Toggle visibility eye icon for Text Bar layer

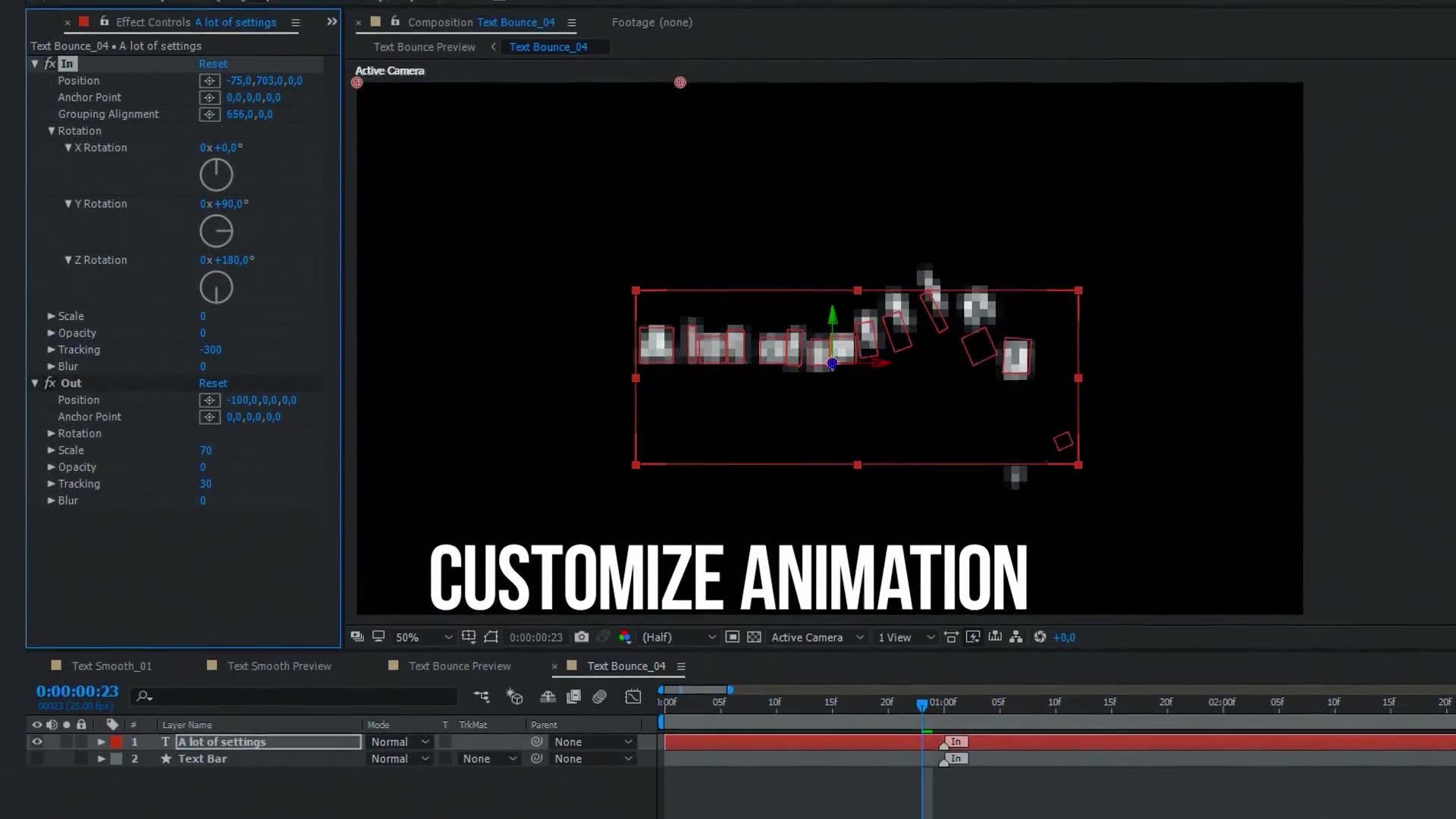(38, 758)
